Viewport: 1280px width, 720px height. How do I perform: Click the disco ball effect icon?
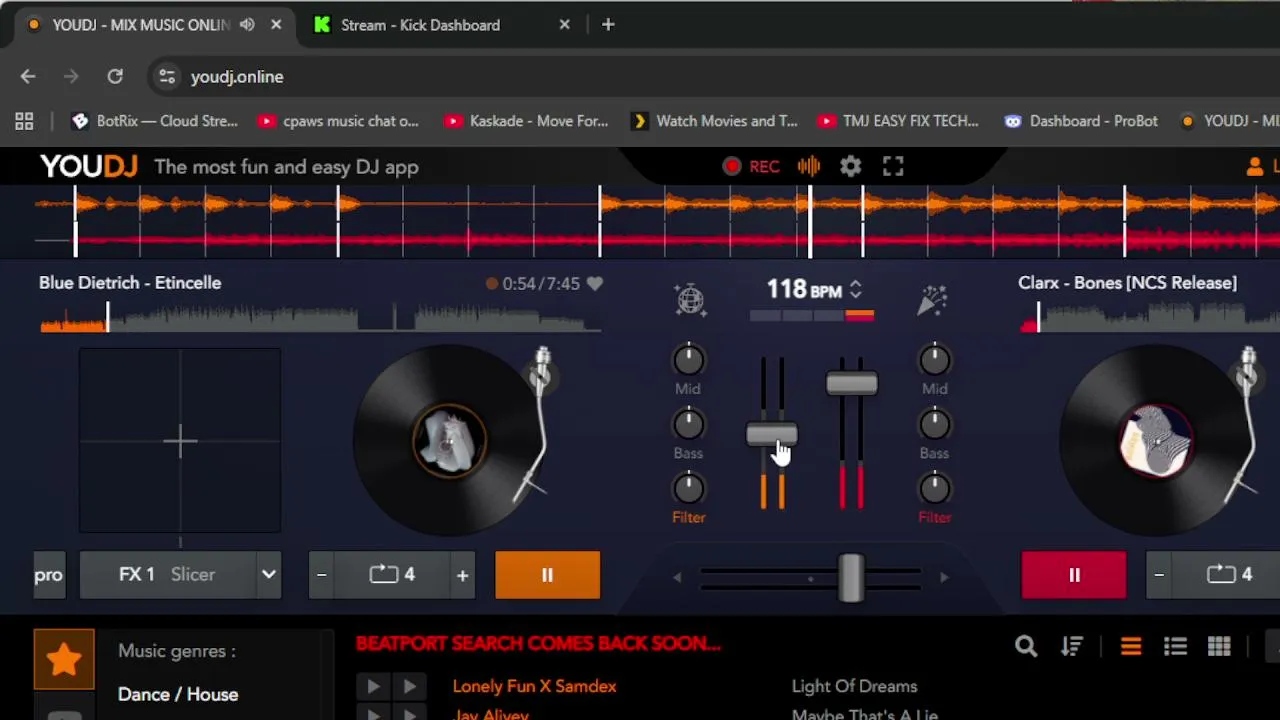(690, 299)
